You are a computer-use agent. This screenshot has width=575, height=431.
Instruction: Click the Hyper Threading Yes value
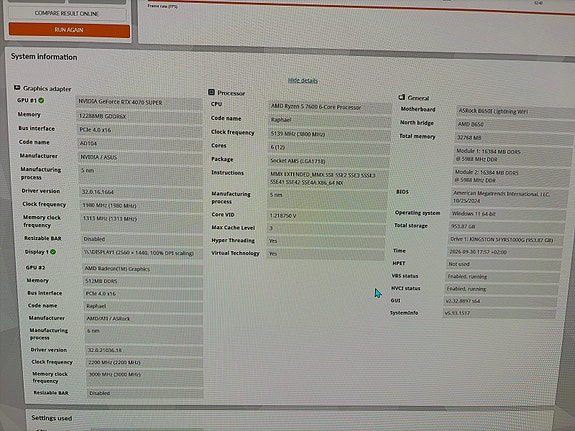coord(326,241)
